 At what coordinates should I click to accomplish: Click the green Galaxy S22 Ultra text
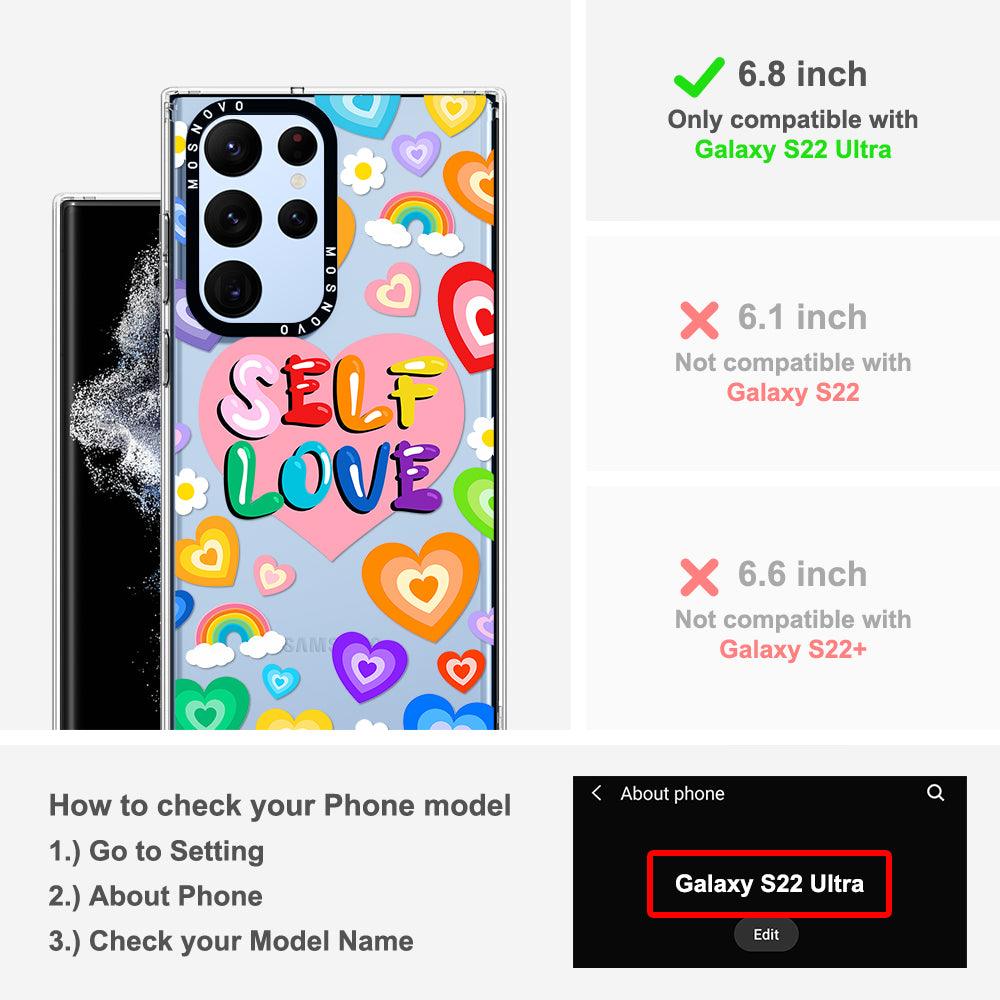(793, 150)
